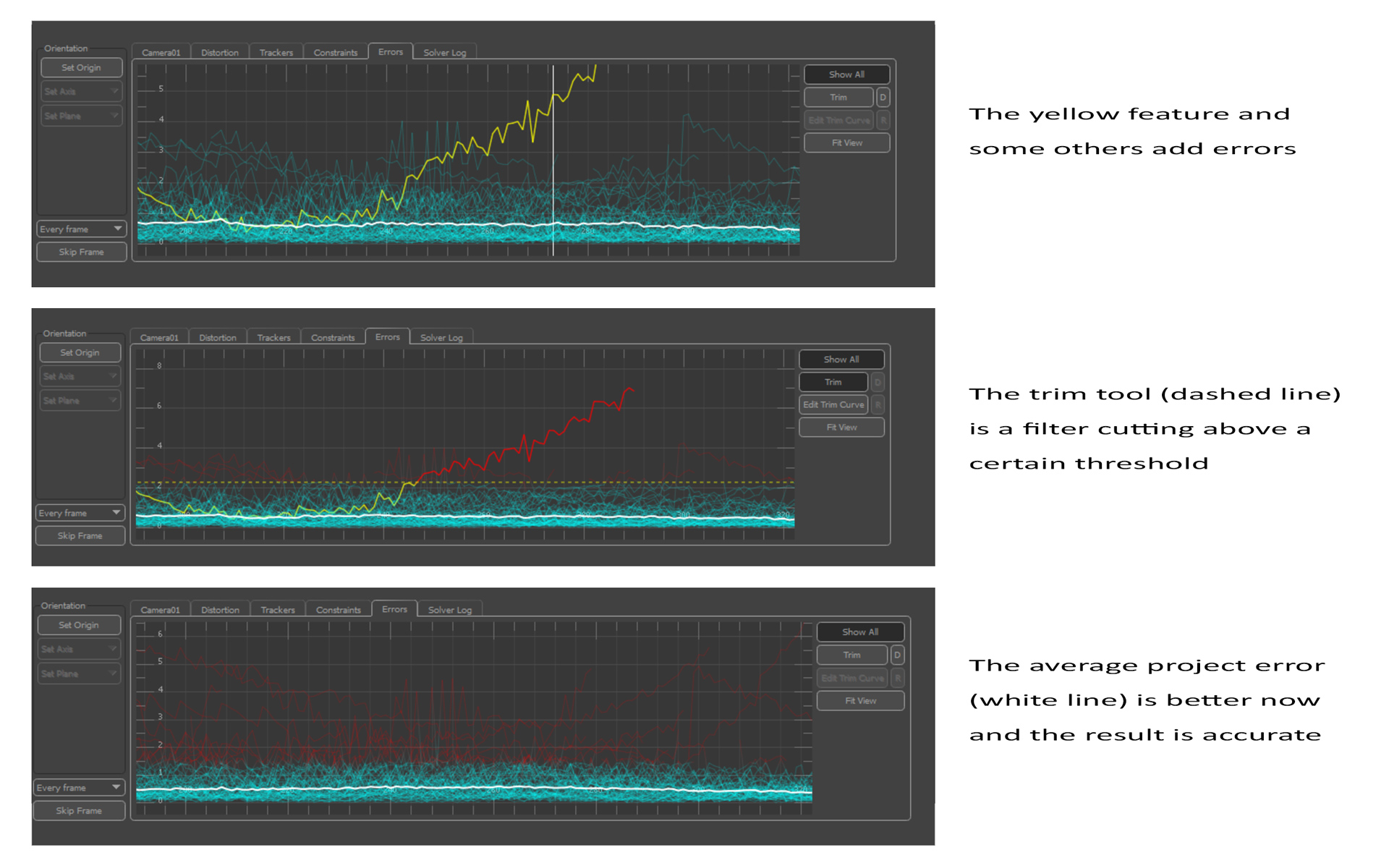The width and height of the screenshot is (1389, 868).
Task: Toggle Show All in the top Errors panel
Action: (x=846, y=75)
